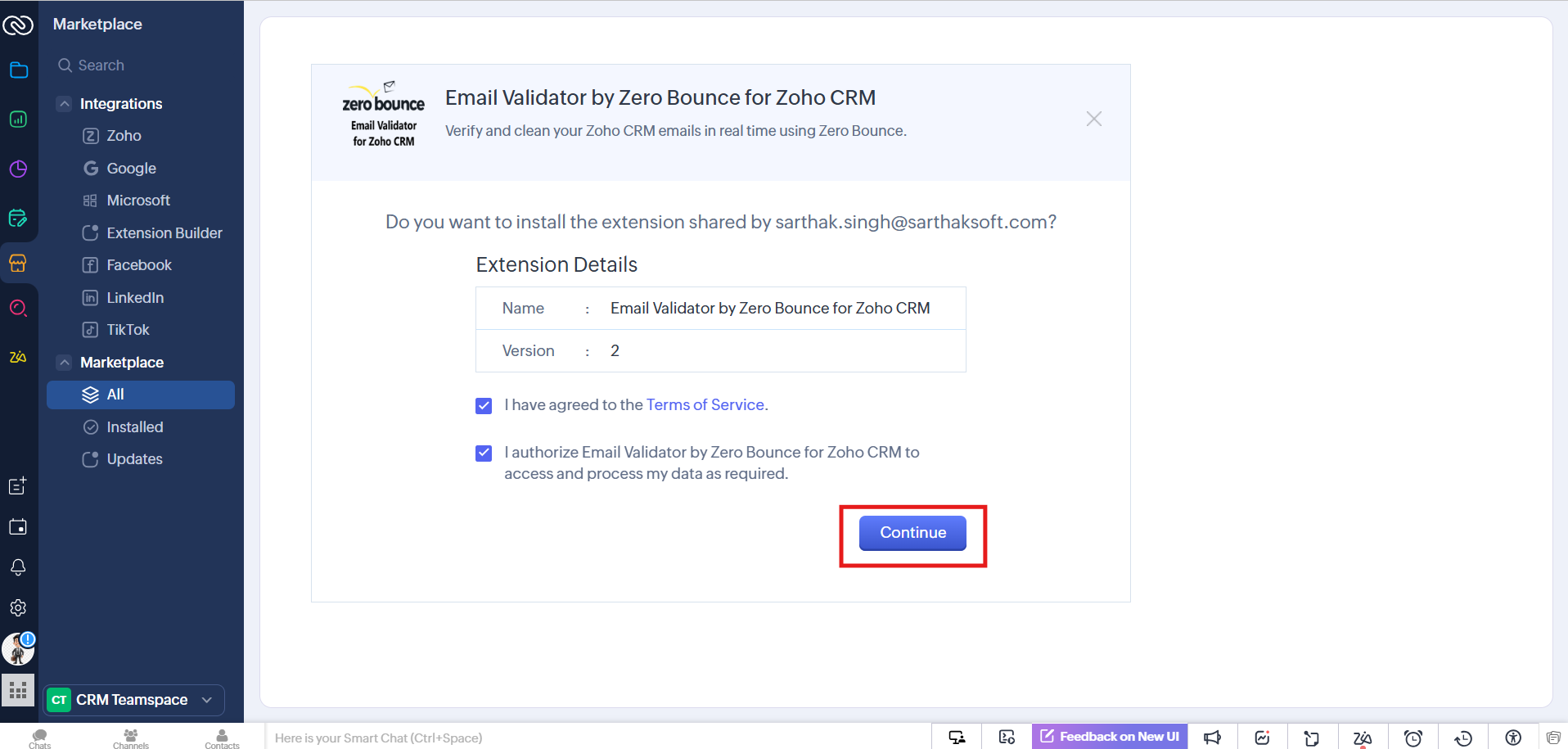This screenshot has width=1568, height=749.
Task: Open the Terms of Service link
Action: tap(705, 405)
